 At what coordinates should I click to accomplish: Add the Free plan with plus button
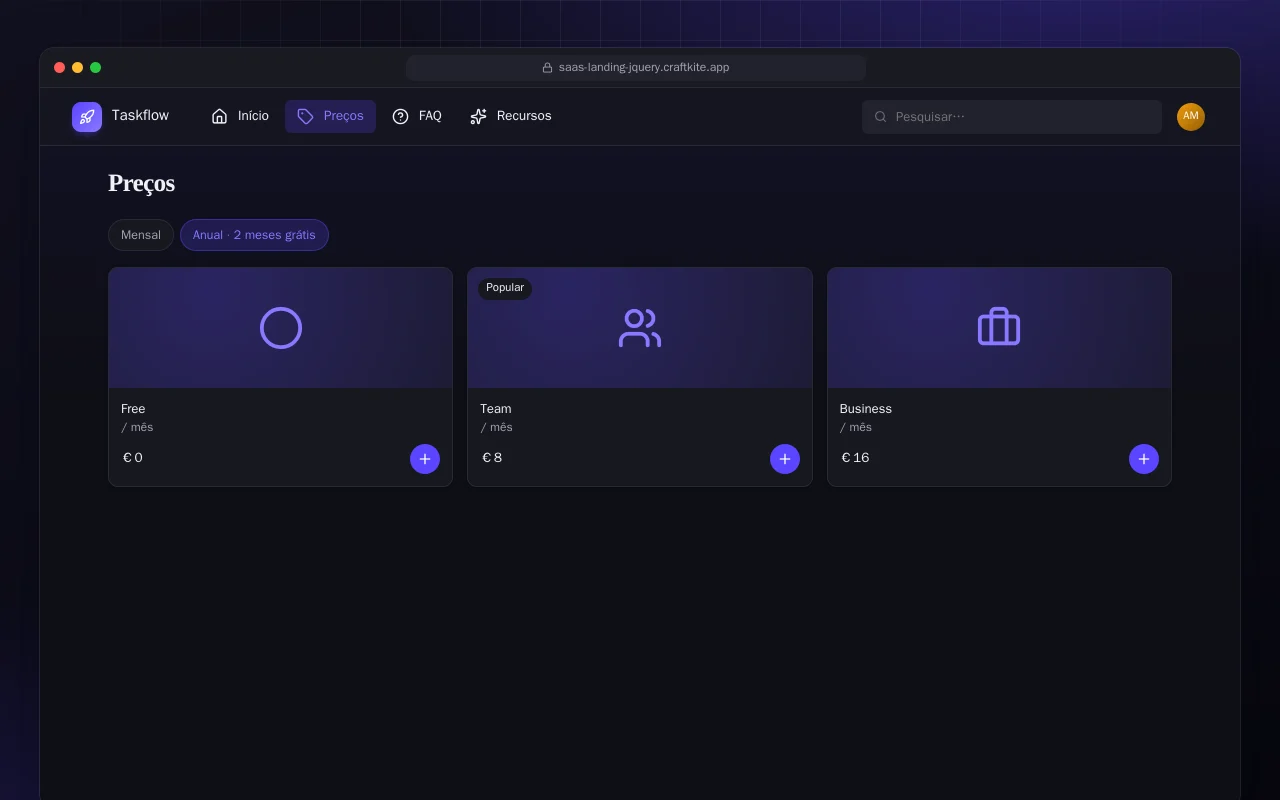point(425,459)
